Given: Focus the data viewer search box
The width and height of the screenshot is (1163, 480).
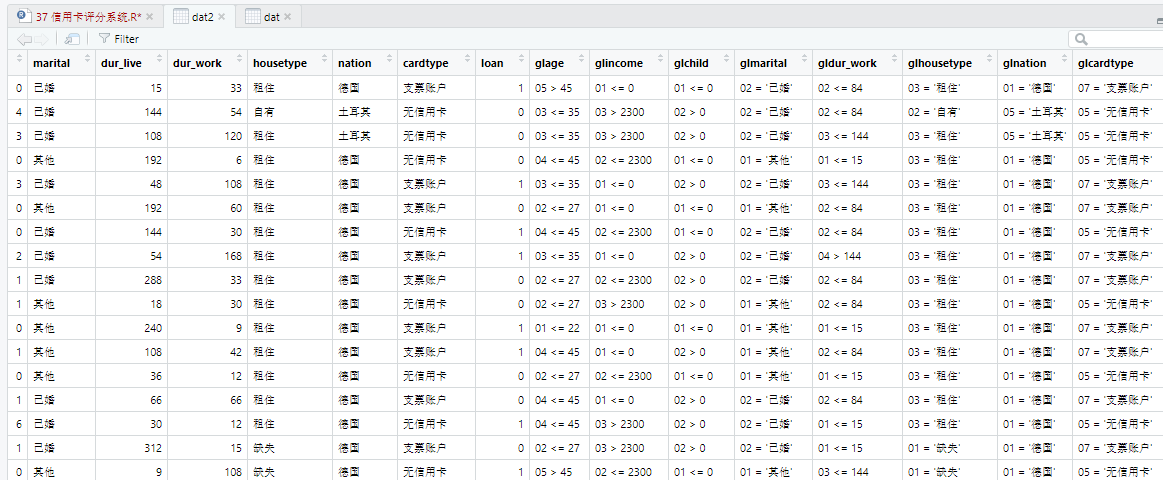Looking at the screenshot, I should tap(1116, 39).
